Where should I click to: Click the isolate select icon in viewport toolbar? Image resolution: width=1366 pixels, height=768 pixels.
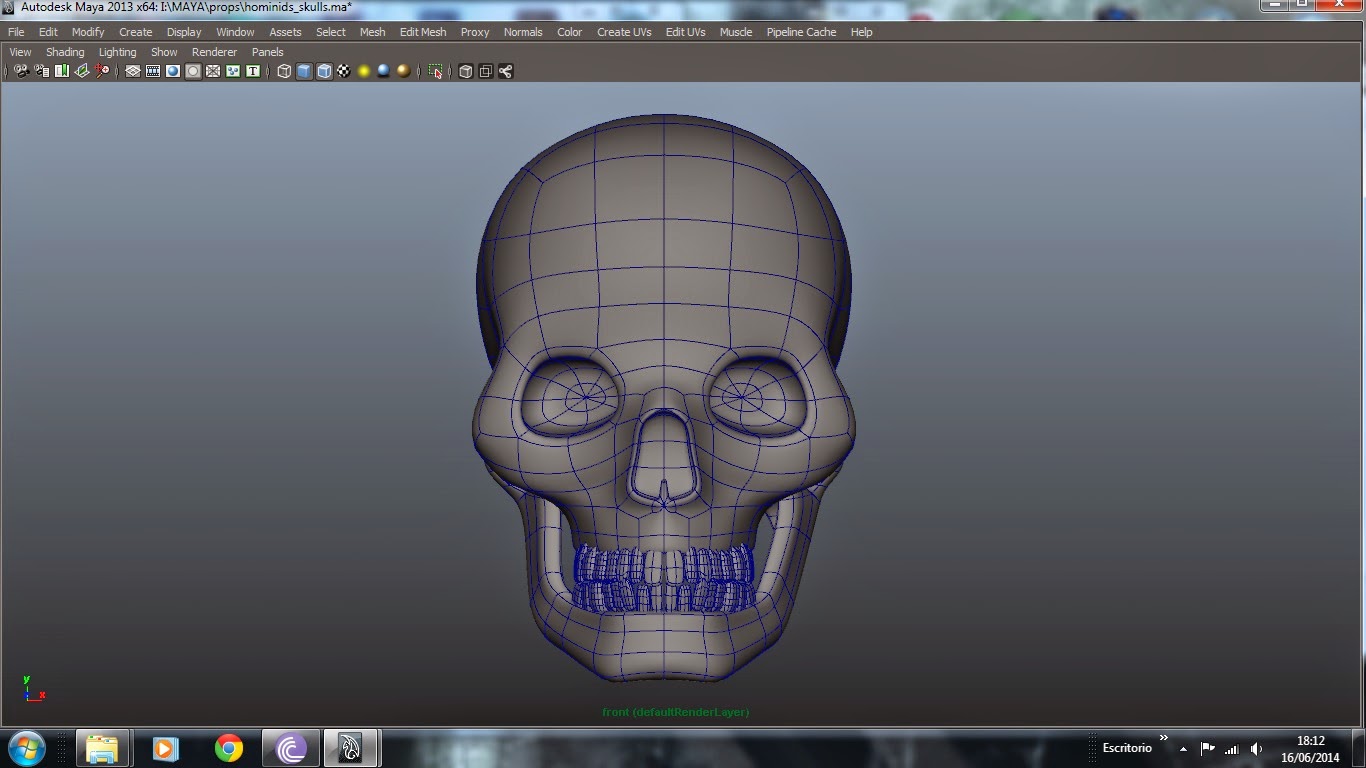coord(437,70)
